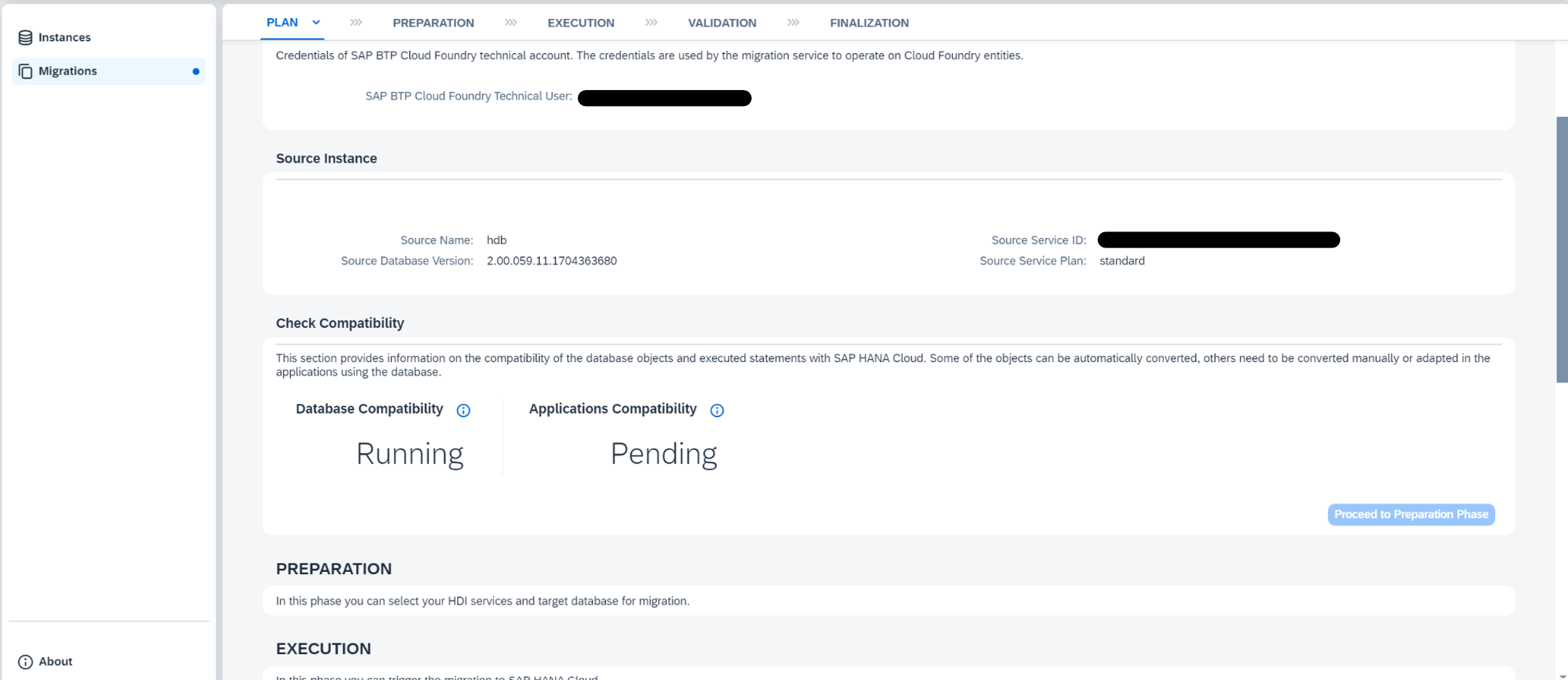Click the 'Running' database compatibility status
Image resolution: width=1568 pixels, height=680 pixels.
409,454
